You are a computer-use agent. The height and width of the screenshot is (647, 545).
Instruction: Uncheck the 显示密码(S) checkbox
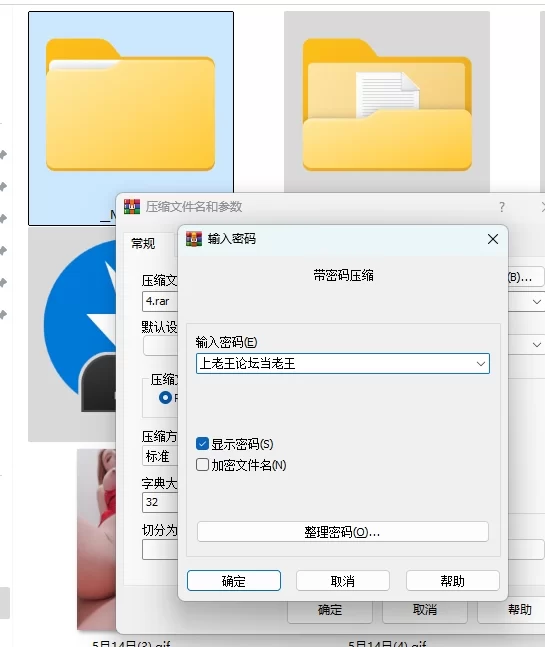(202, 444)
